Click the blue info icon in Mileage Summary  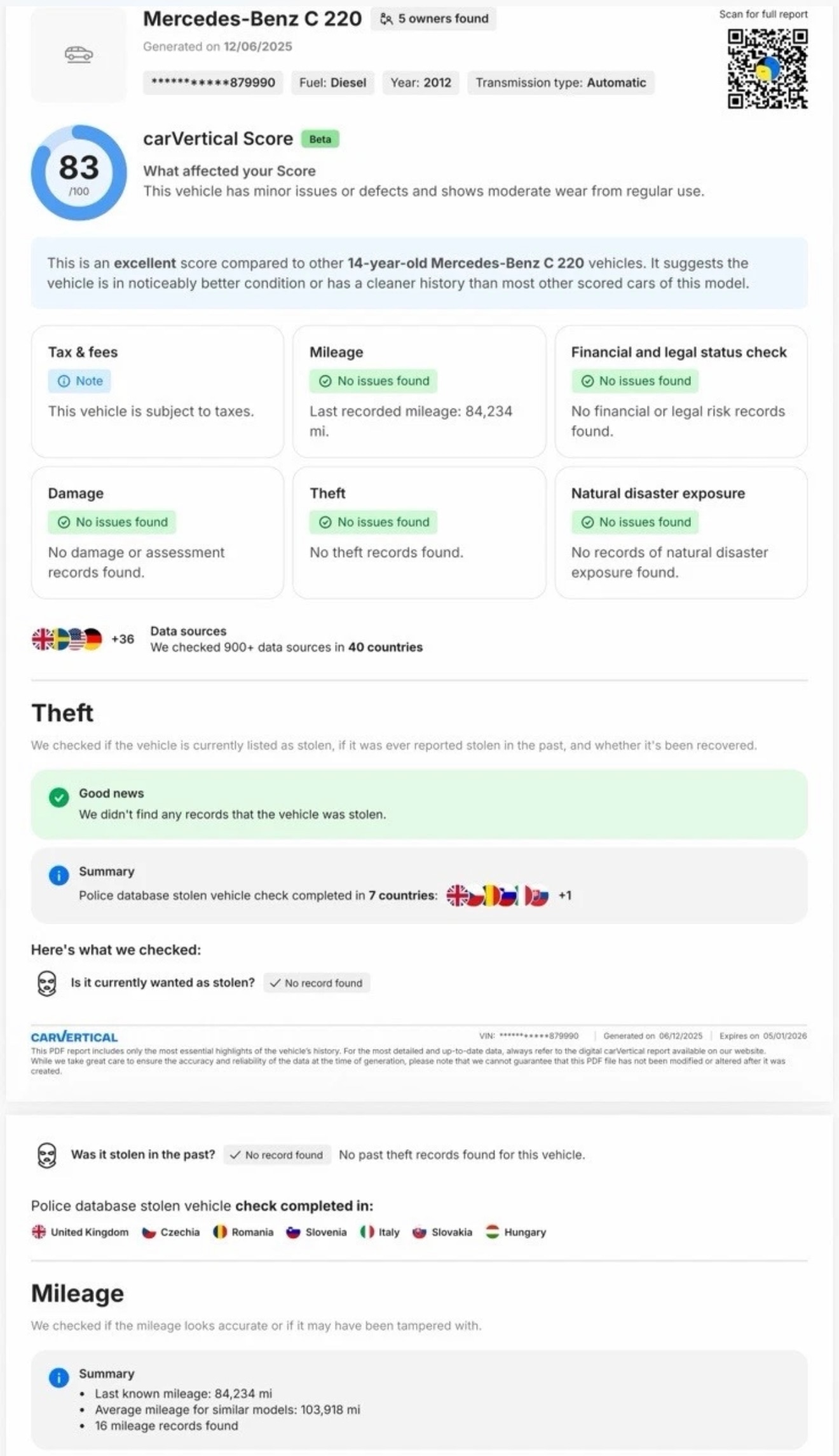pos(59,1377)
